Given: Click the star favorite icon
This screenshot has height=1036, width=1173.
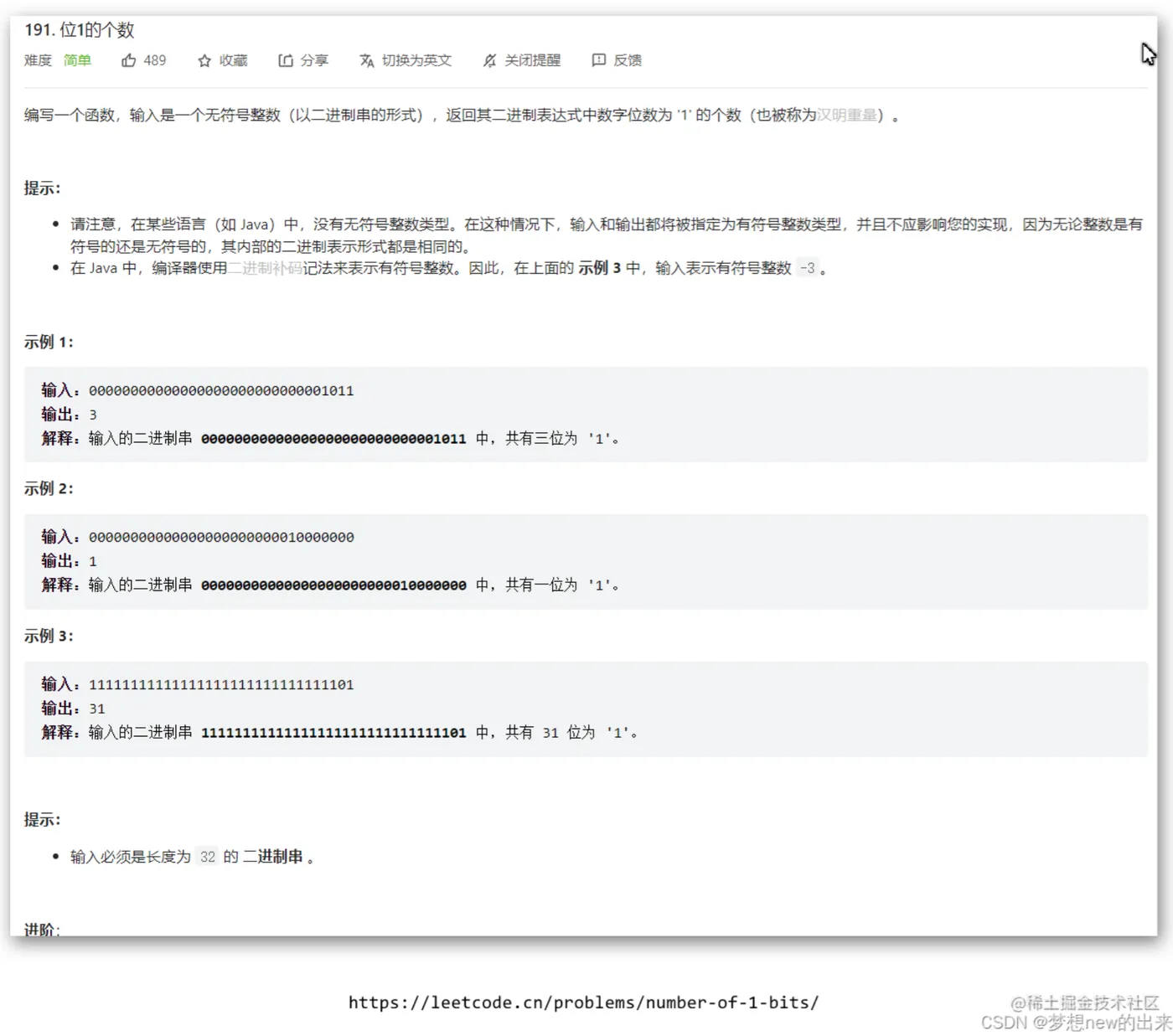Looking at the screenshot, I should click(204, 60).
